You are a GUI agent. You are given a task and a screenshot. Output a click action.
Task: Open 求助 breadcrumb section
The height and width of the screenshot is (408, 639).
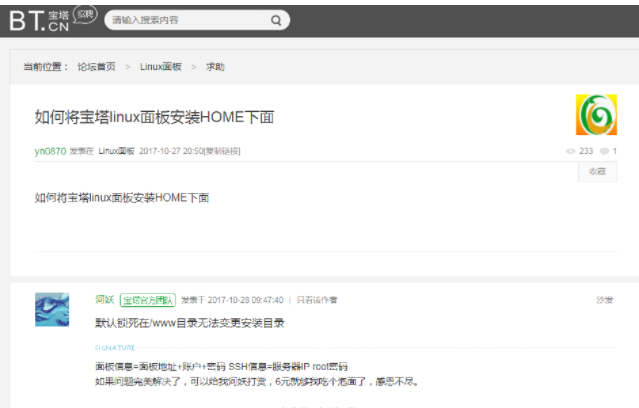click(215, 67)
